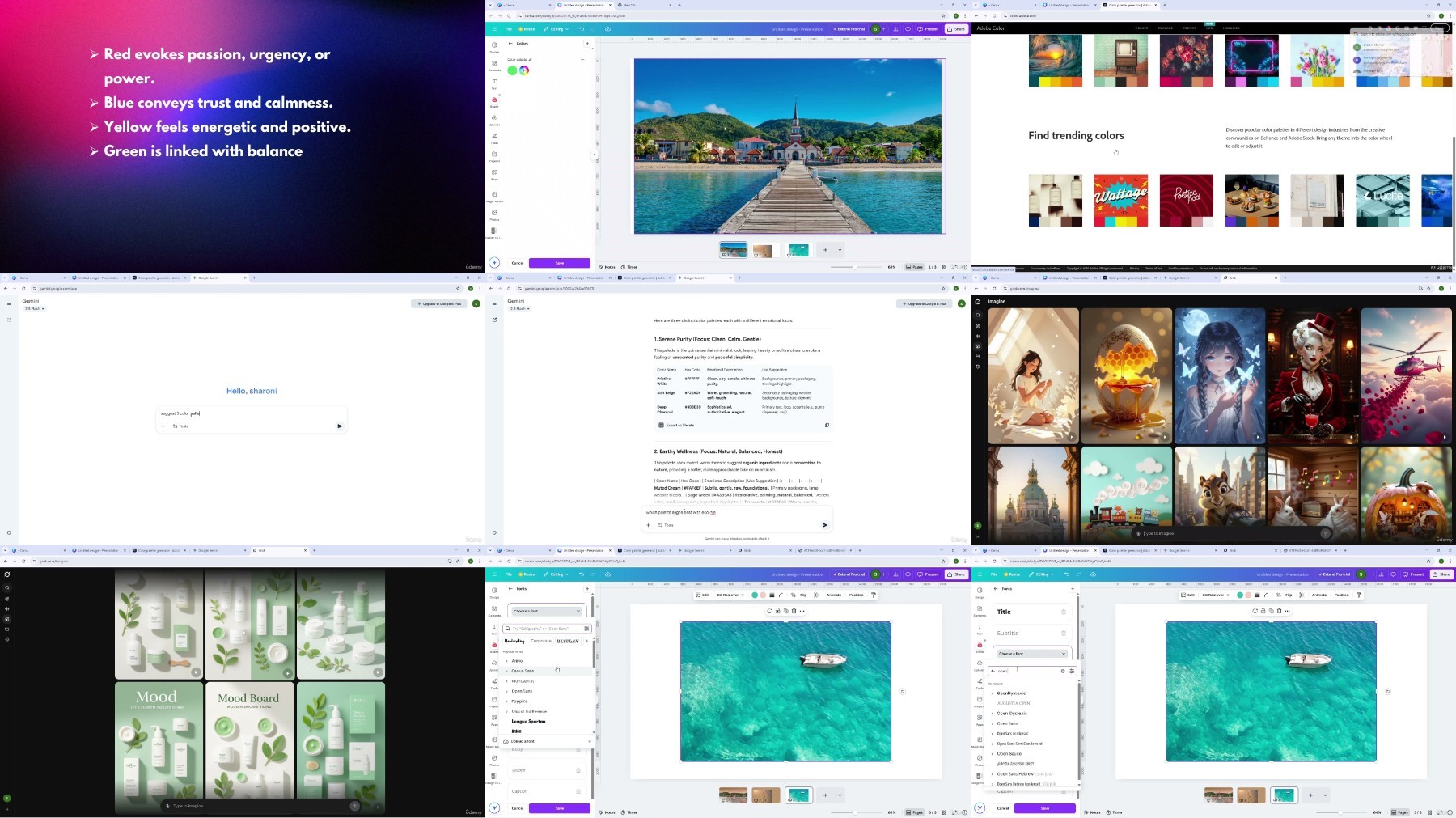Click the zoom slider below the pier photo
Image resolution: width=1456 pixels, height=818 pixels.
click(854, 267)
